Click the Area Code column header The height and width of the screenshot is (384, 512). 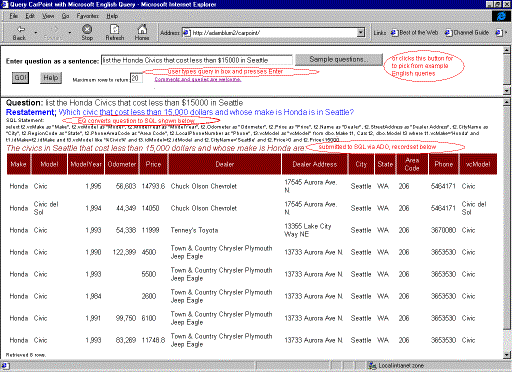pos(412,164)
